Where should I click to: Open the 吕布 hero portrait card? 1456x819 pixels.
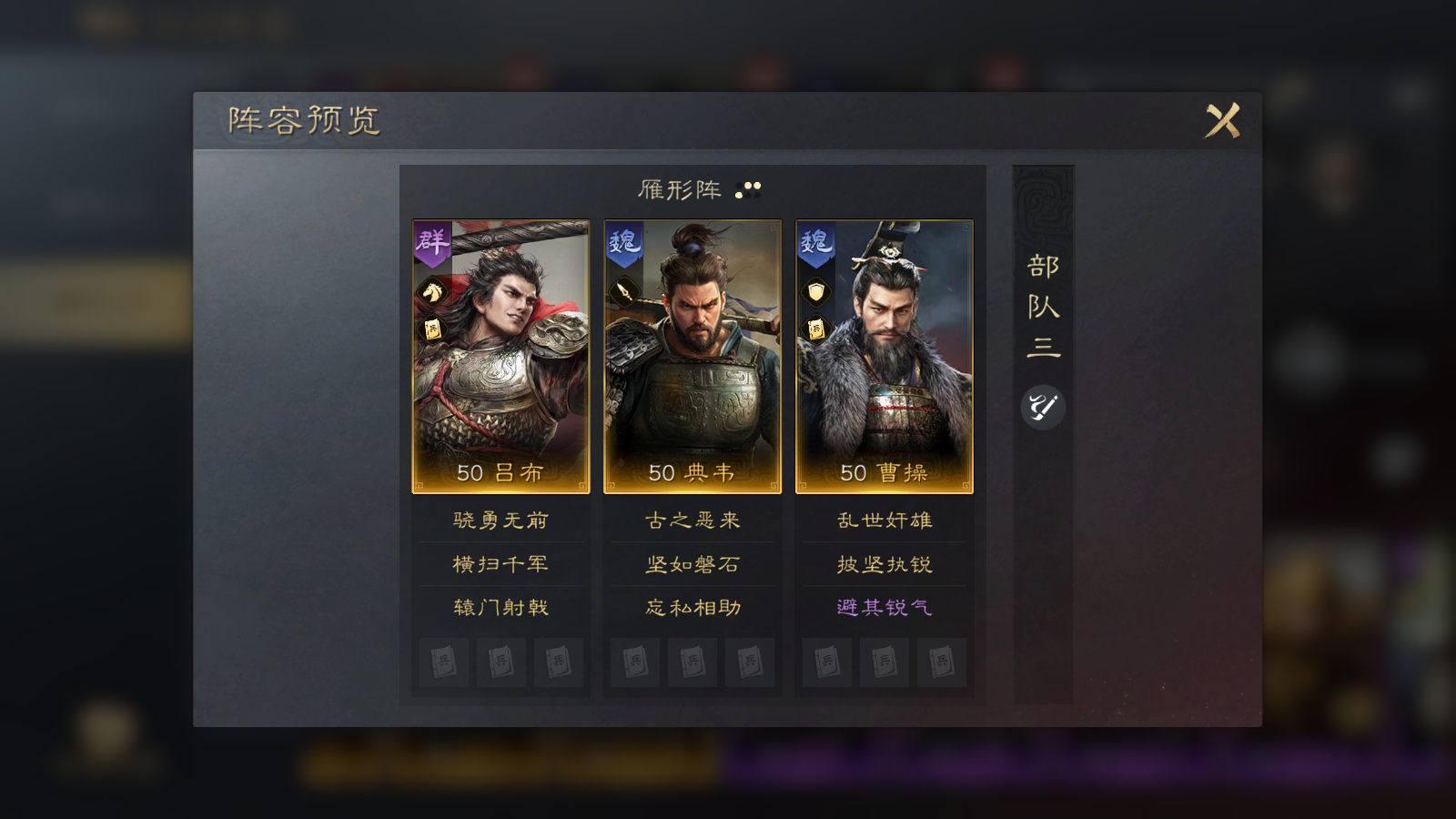[501, 357]
